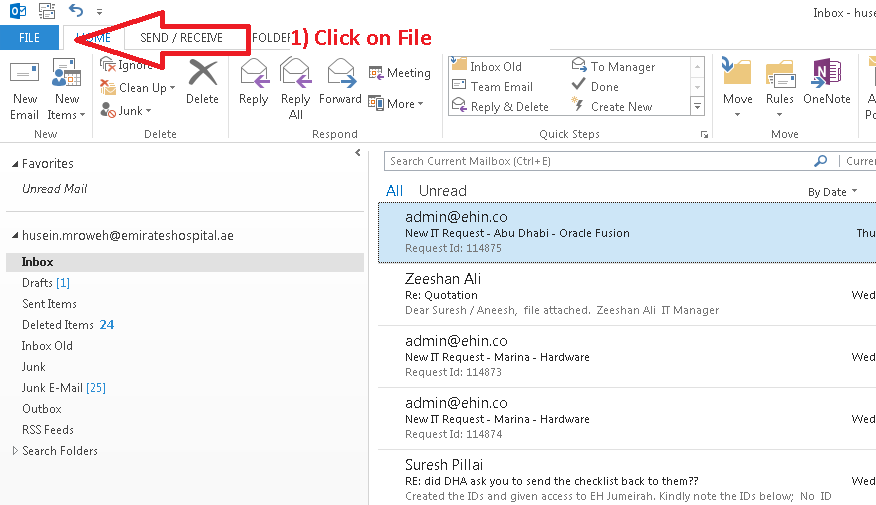
Task: Click Reply All button
Action: 296,89
